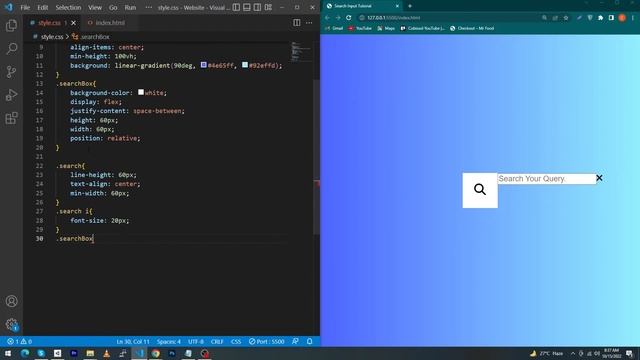Open the File menu
Viewport: 640px width, 360px height.
coord(25,7)
